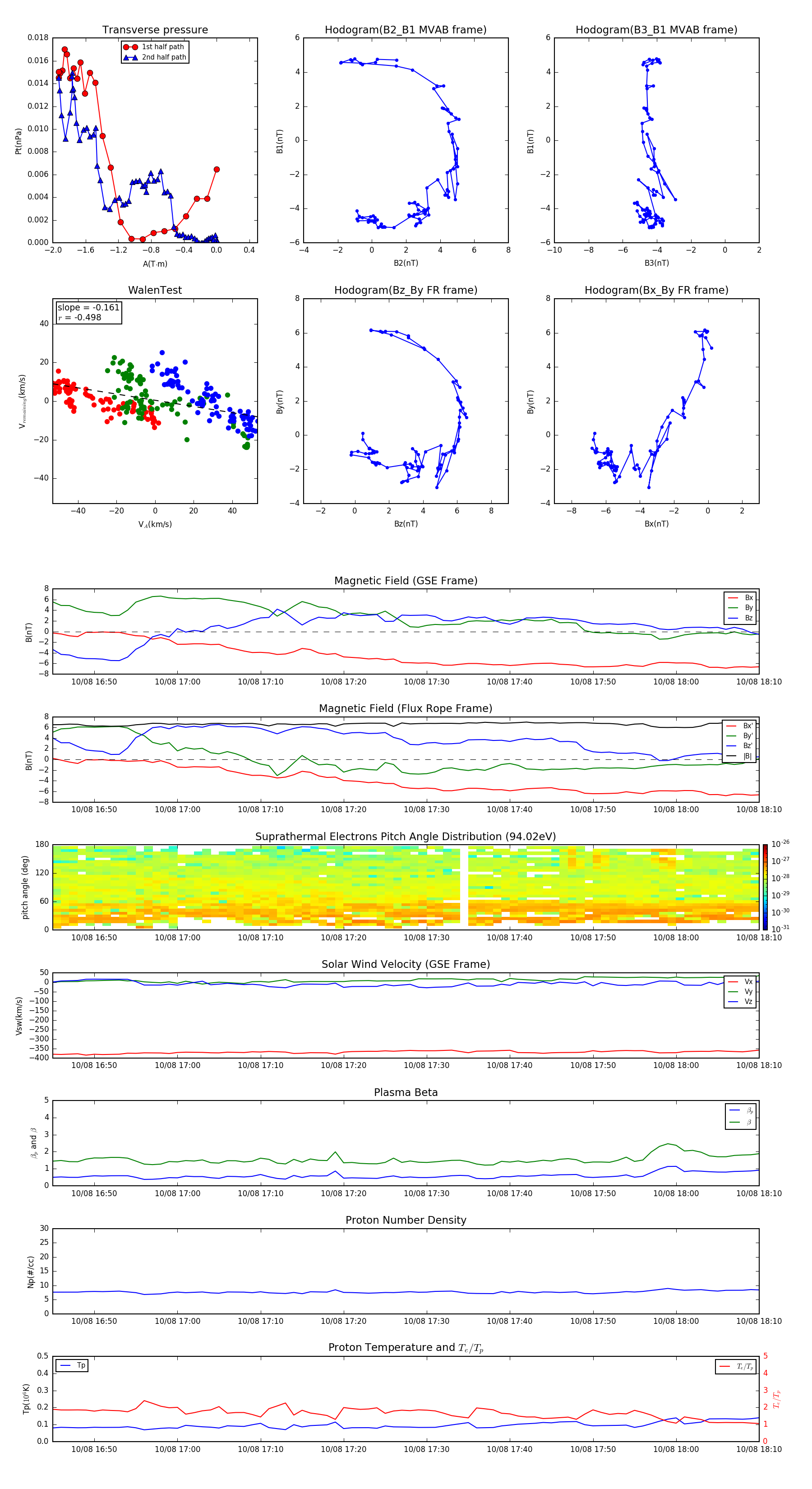Screen dimensions: 812x1489
Task: Click the 'By' legend entry in GSE panel
Action: point(741,607)
